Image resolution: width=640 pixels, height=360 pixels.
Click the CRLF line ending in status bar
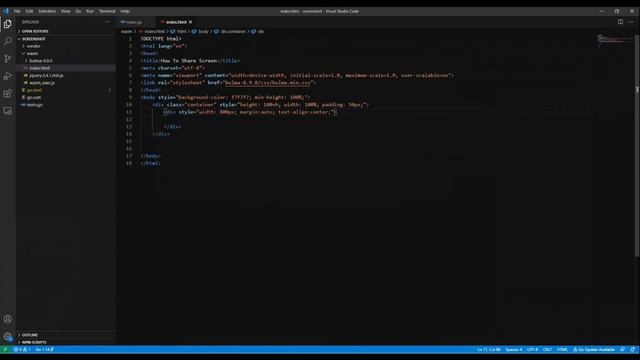pos(547,349)
